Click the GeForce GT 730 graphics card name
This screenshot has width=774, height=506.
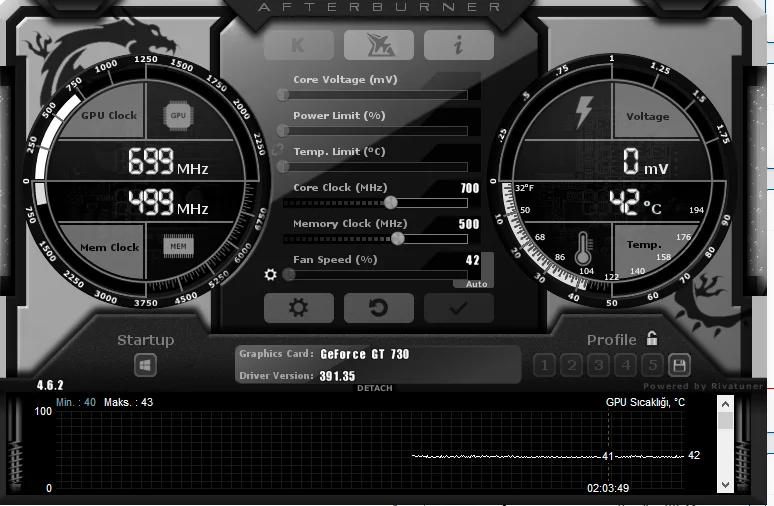(x=365, y=354)
